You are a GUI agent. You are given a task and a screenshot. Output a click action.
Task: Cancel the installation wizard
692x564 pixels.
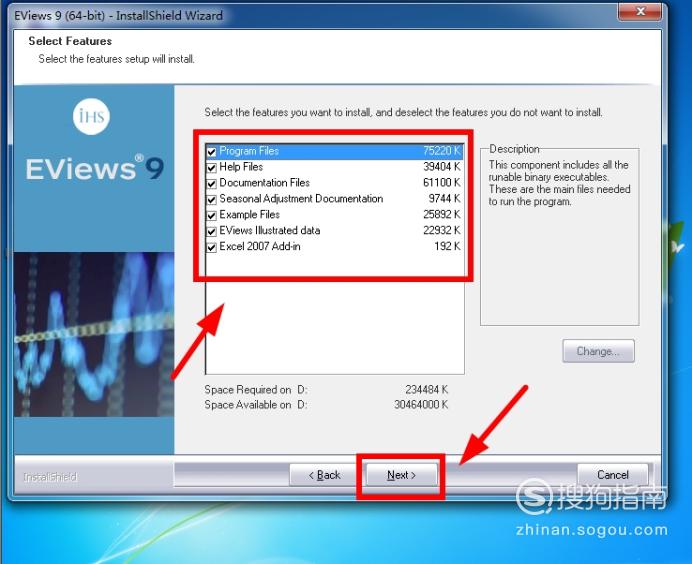613,475
